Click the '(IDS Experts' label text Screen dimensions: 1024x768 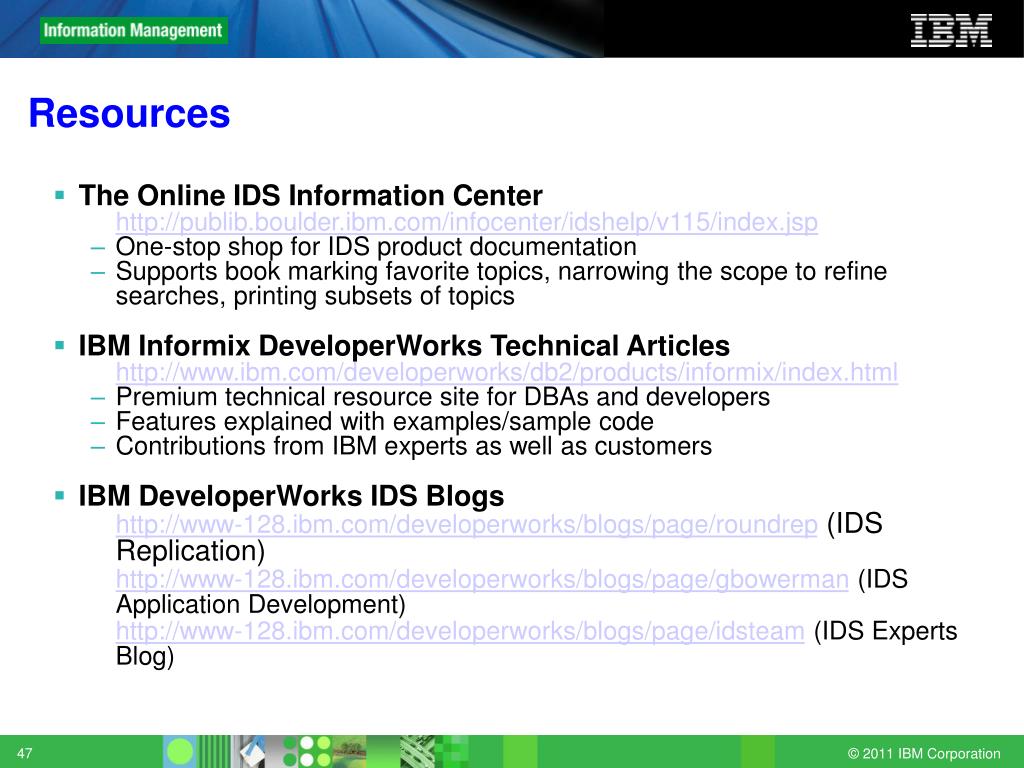click(886, 632)
